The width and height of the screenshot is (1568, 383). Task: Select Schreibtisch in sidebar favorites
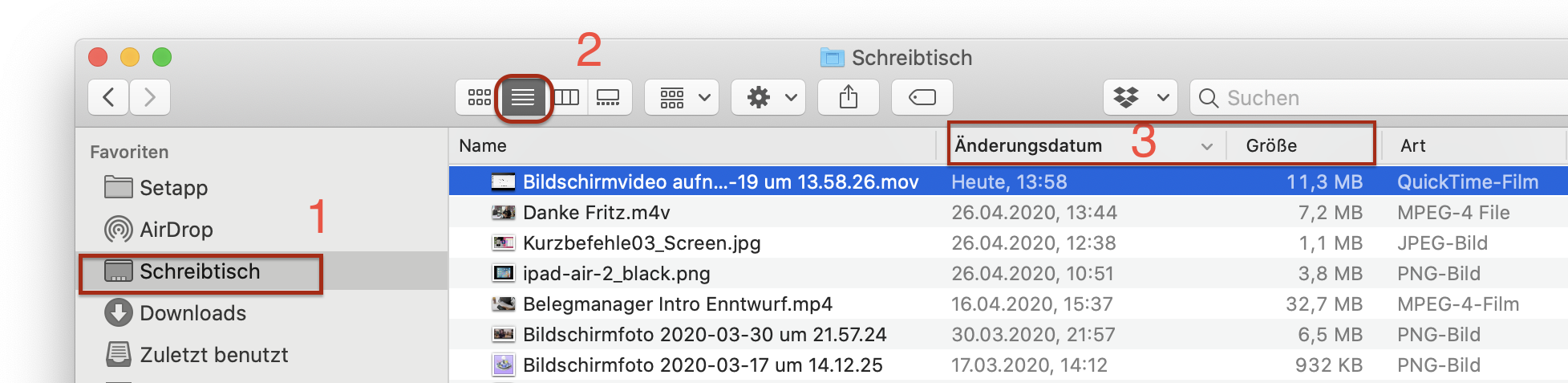[199, 271]
